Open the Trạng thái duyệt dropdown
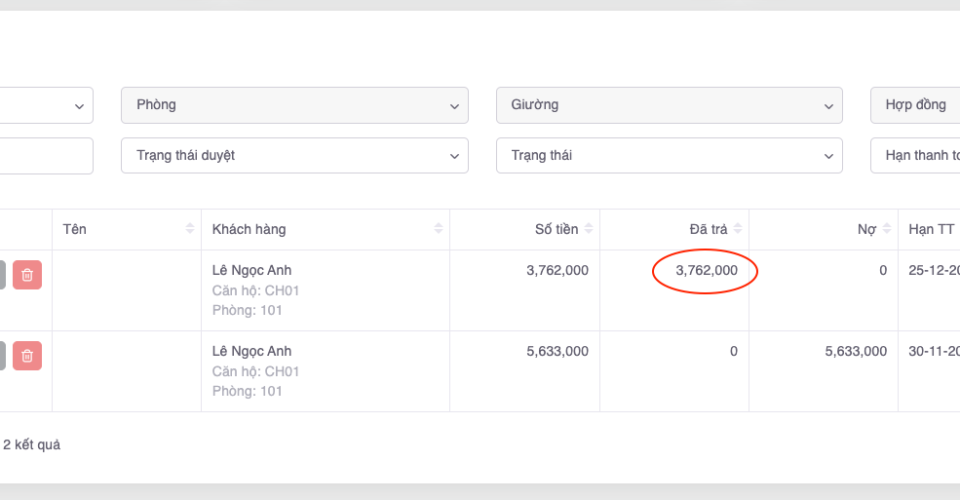This screenshot has width=960, height=500. [x=294, y=155]
